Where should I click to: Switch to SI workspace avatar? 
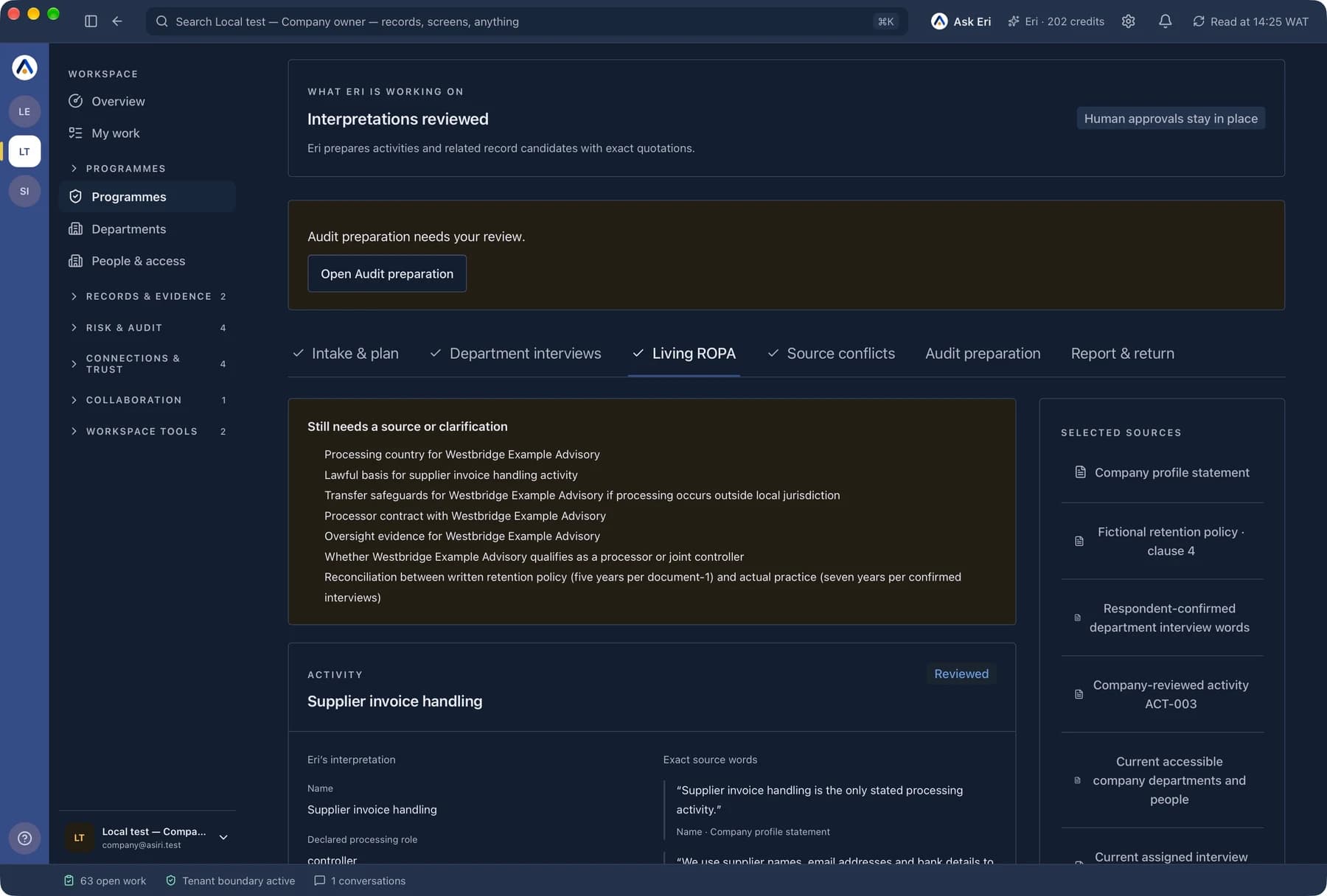pyautogui.click(x=24, y=191)
